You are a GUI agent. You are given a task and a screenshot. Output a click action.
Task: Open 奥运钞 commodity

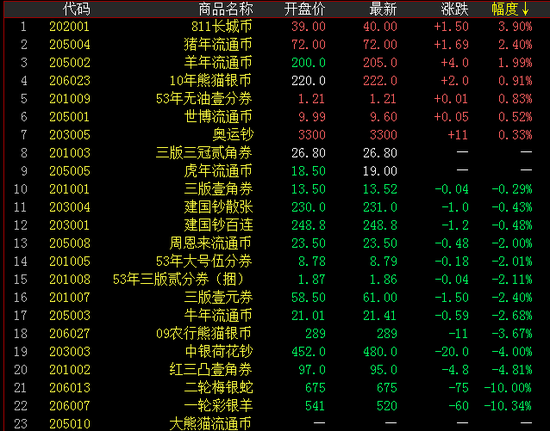click(233, 135)
